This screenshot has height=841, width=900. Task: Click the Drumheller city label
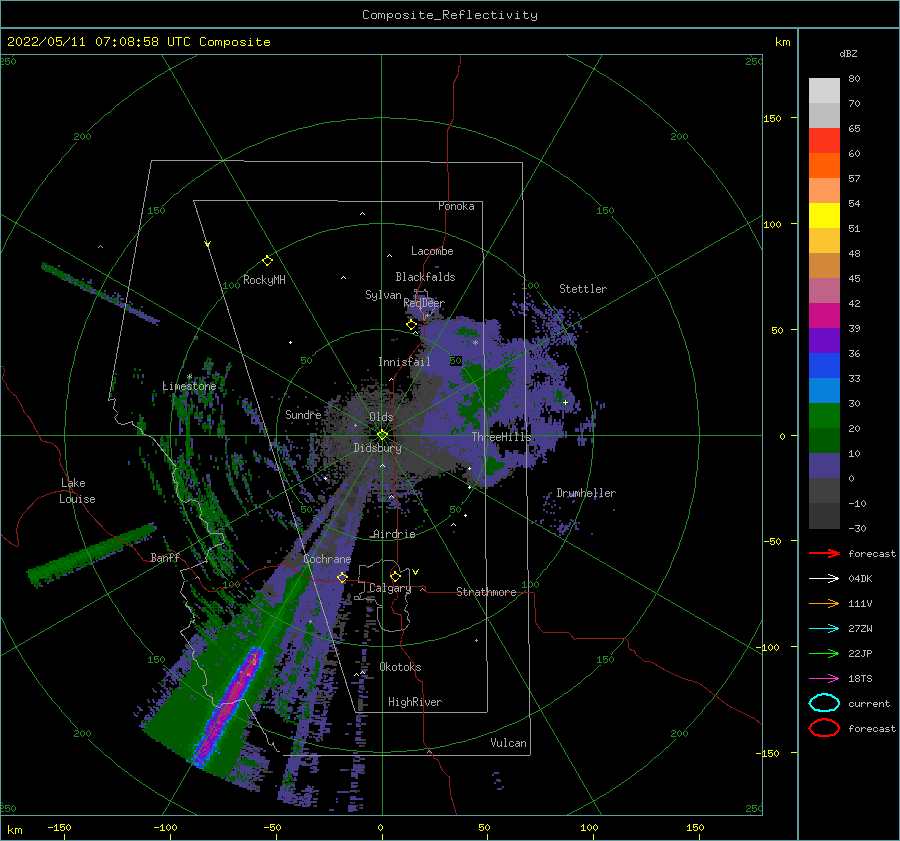coord(586,493)
